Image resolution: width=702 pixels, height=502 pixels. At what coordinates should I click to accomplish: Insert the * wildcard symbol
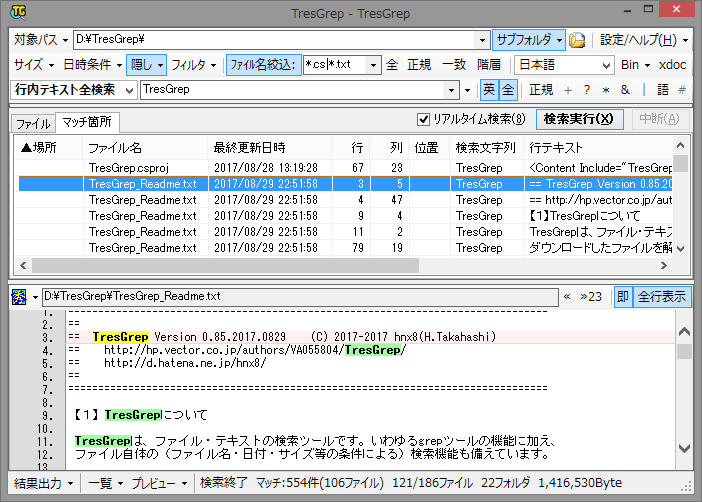606,90
